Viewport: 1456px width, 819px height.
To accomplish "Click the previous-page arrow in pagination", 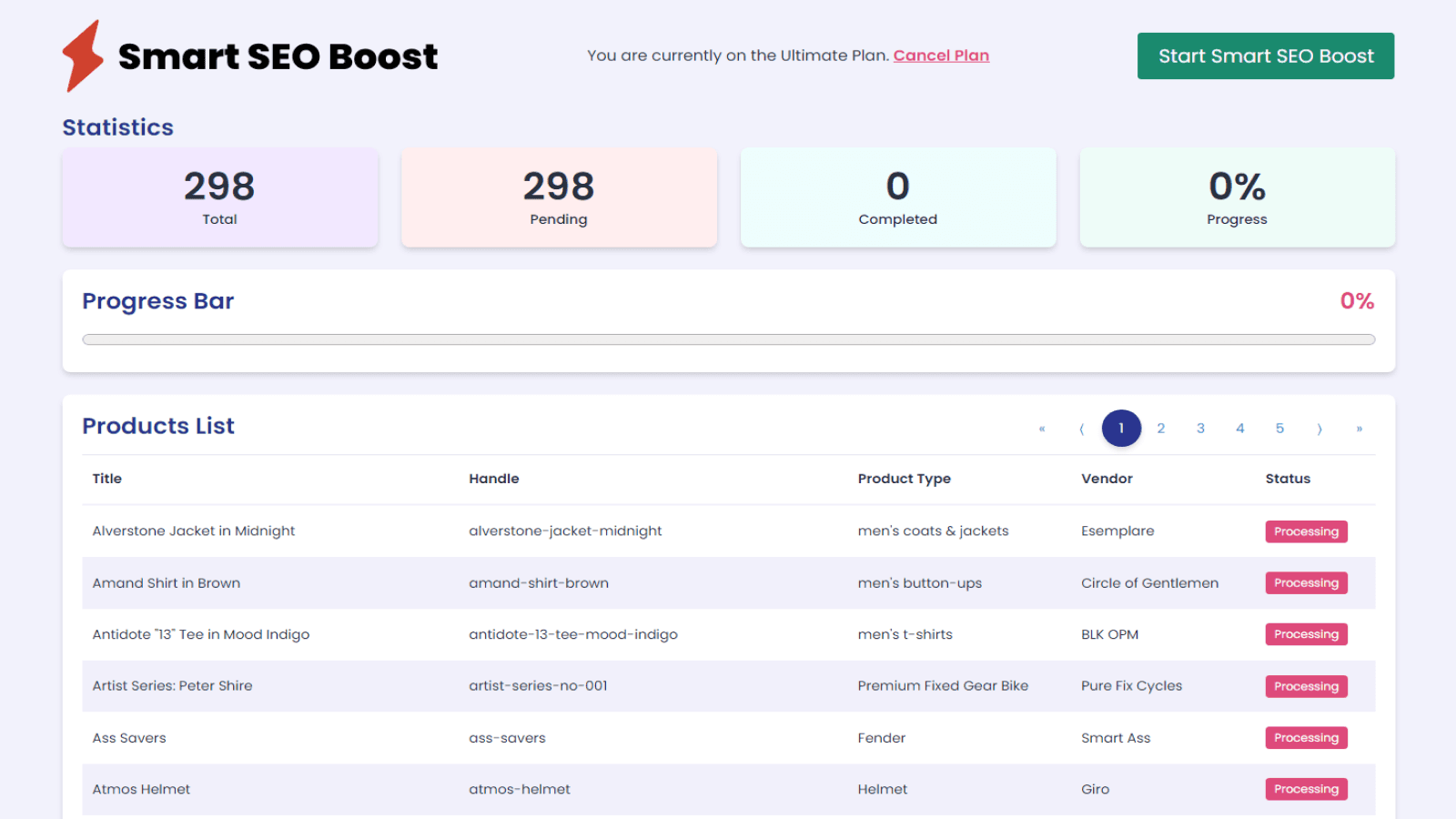I will point(1082,428).
